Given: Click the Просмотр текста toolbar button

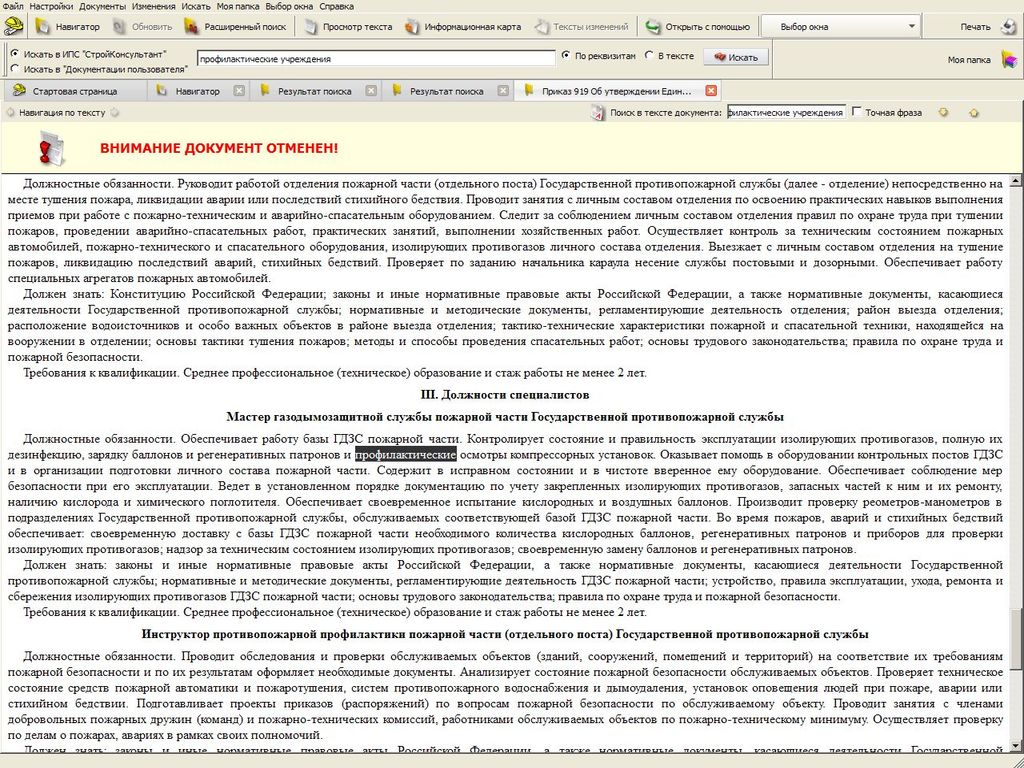Looking at the screenshot, I should [349, 27].
